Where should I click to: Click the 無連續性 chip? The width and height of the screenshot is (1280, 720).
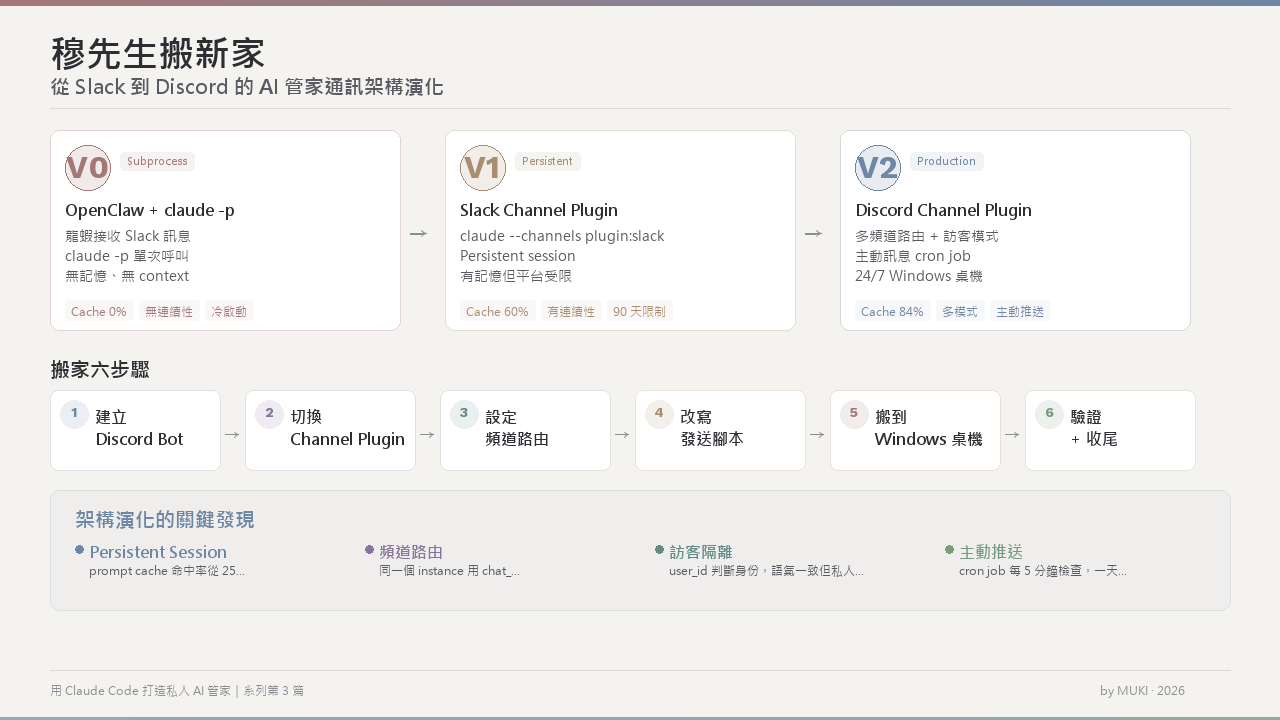169,311
